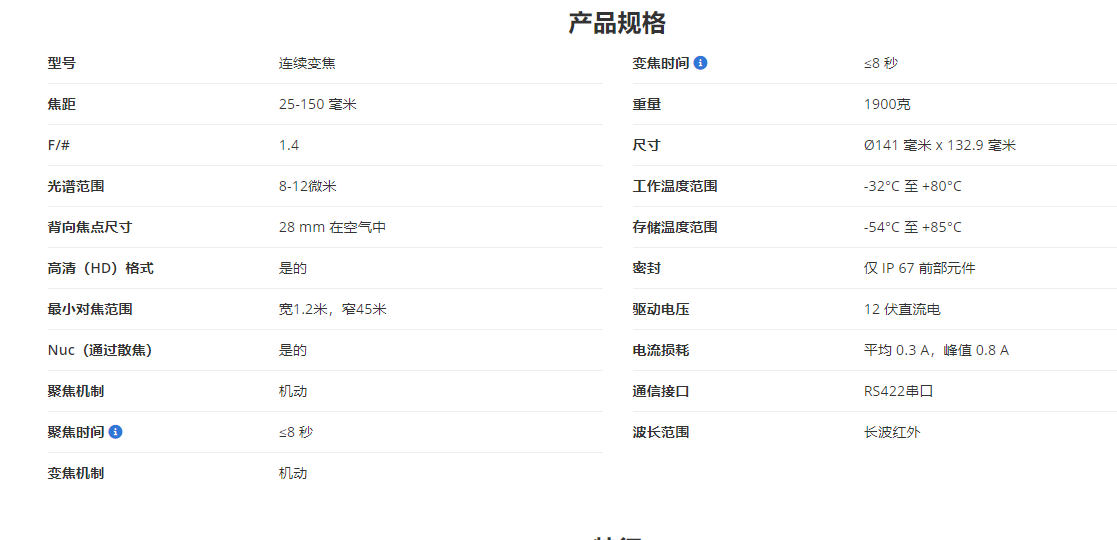This screenshot has height=540, width=1117.
Task: Click the info icon next to 聚焦时间
Action: coord(116,432)
